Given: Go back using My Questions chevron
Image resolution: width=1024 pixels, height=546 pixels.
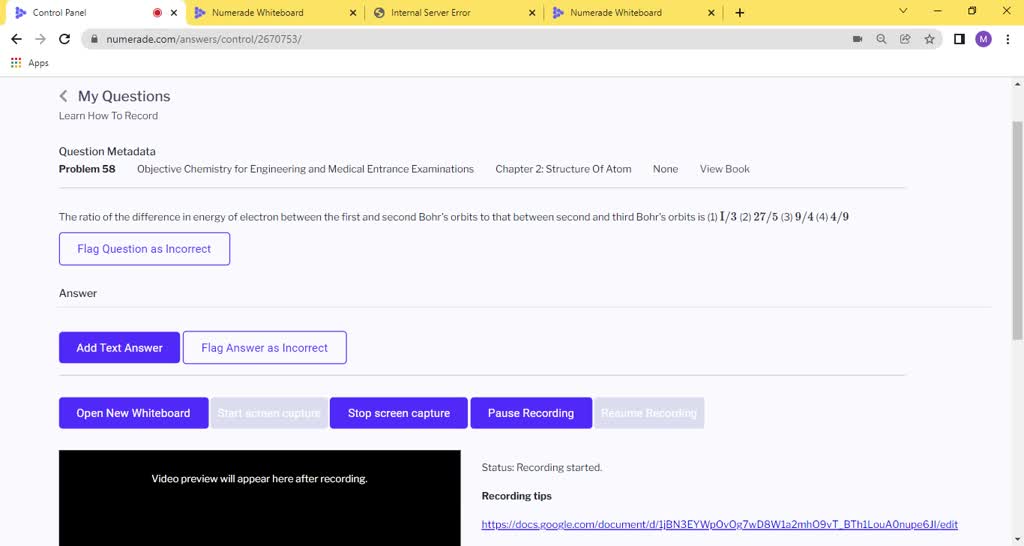Looking at the screenshot, I should [63, 96].
